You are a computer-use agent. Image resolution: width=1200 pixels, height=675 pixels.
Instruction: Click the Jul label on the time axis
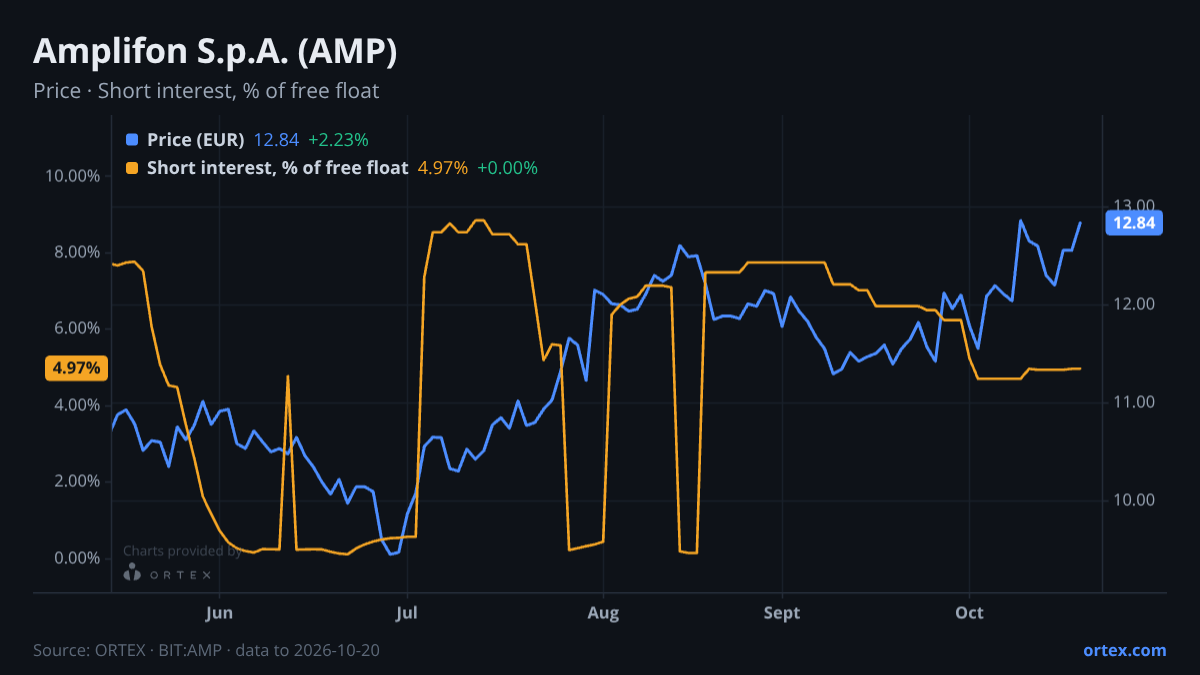[x=406, y=613]
